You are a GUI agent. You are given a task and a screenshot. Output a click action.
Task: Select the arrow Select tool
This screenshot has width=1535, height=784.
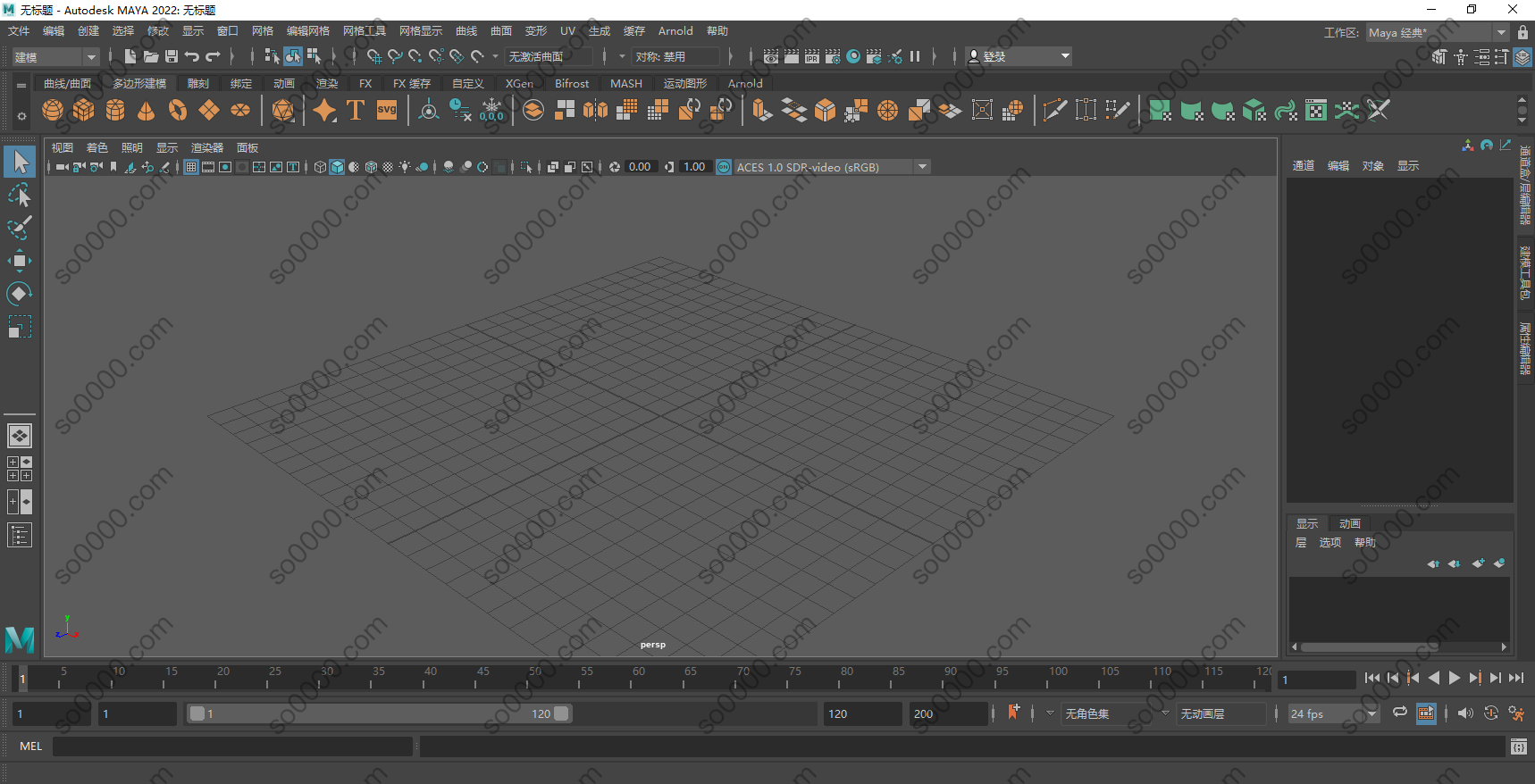20,162
